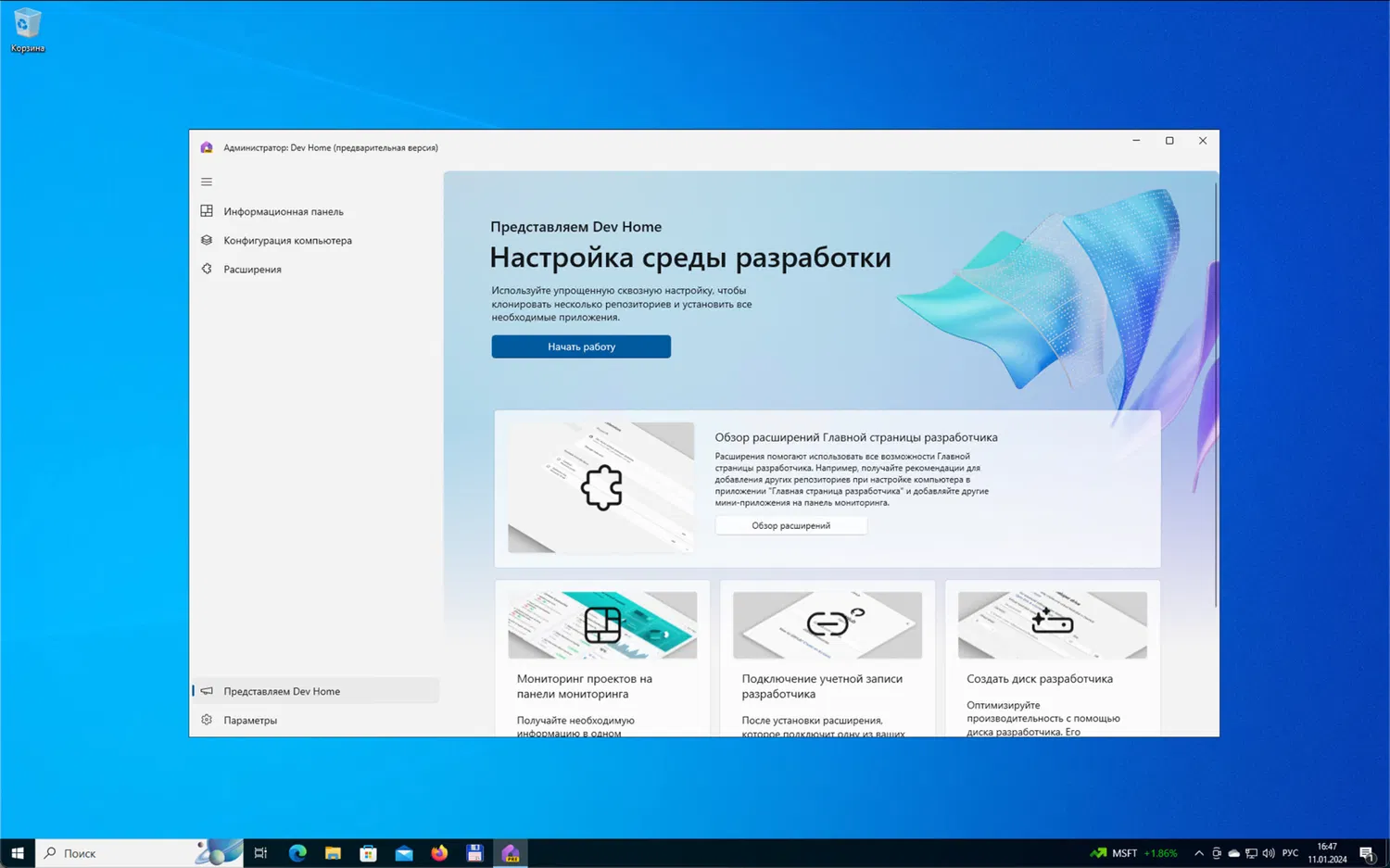Launch Firefox from the taskbar
The image size is (1390, 868).
click(439, 853)
